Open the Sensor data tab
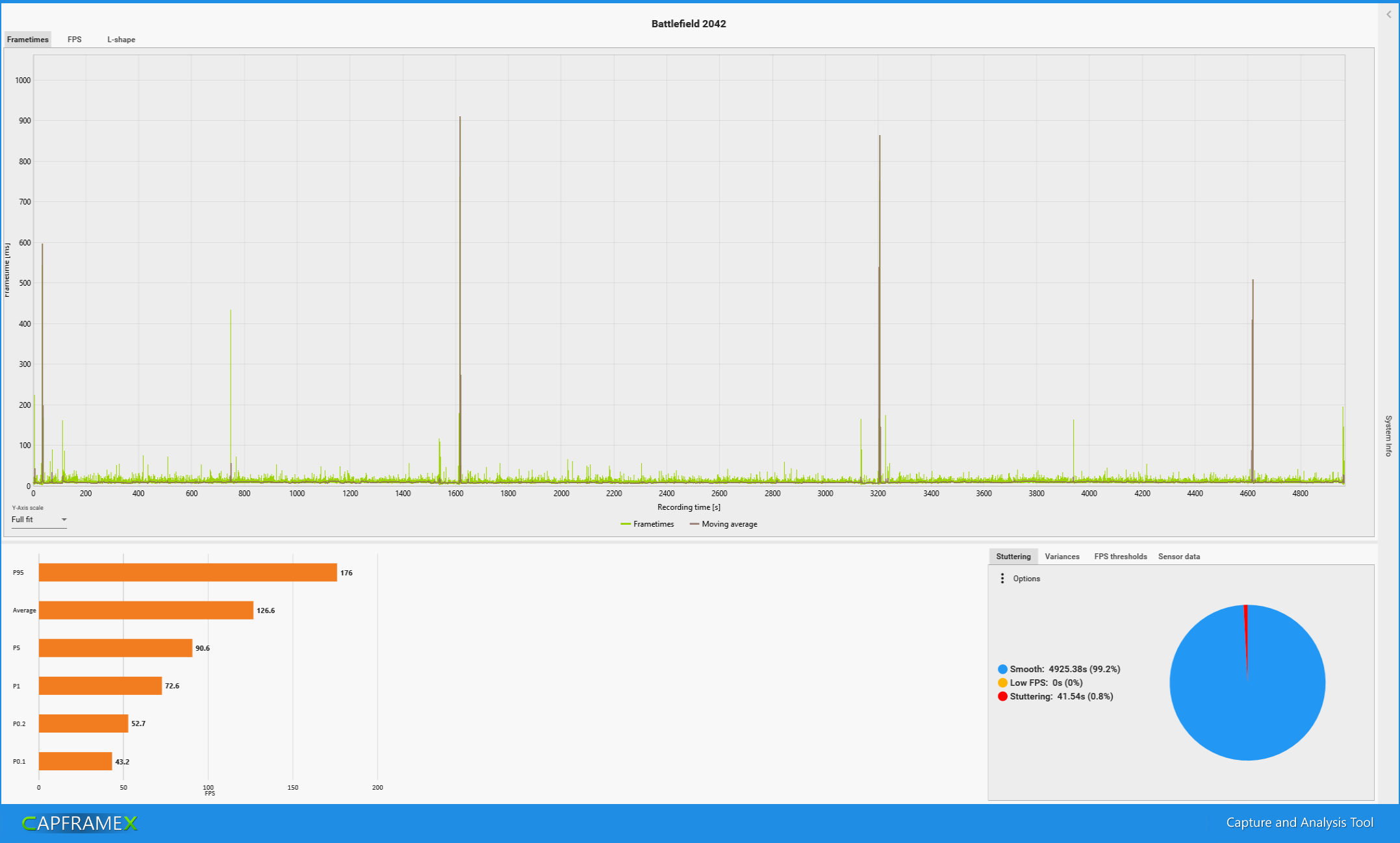Viewport: 1400px width, 843px height. pyautogui.click(x=1178, y=557)
